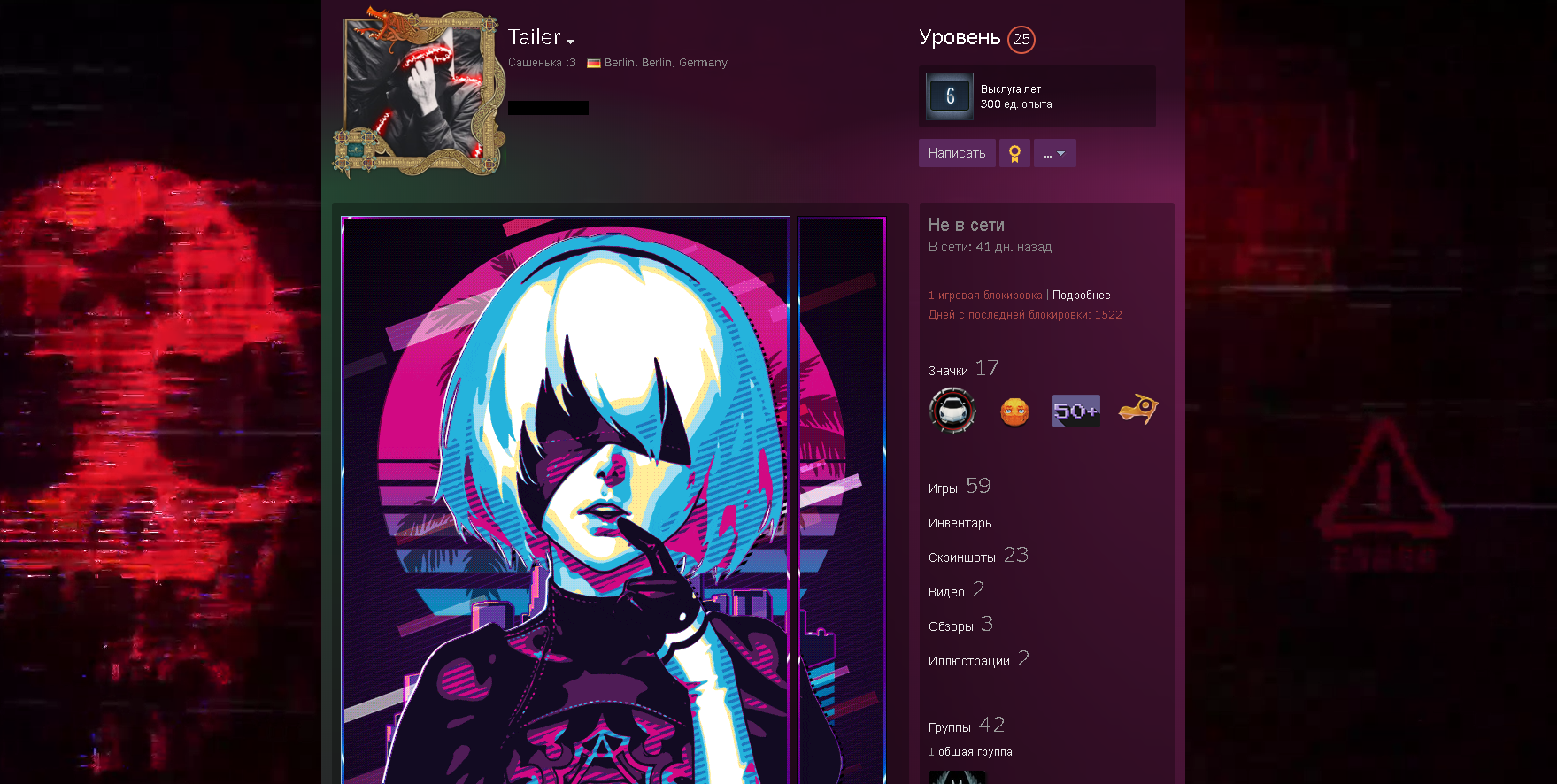
Task: Open the car wheel badge icon
Action: click(952, 411)
